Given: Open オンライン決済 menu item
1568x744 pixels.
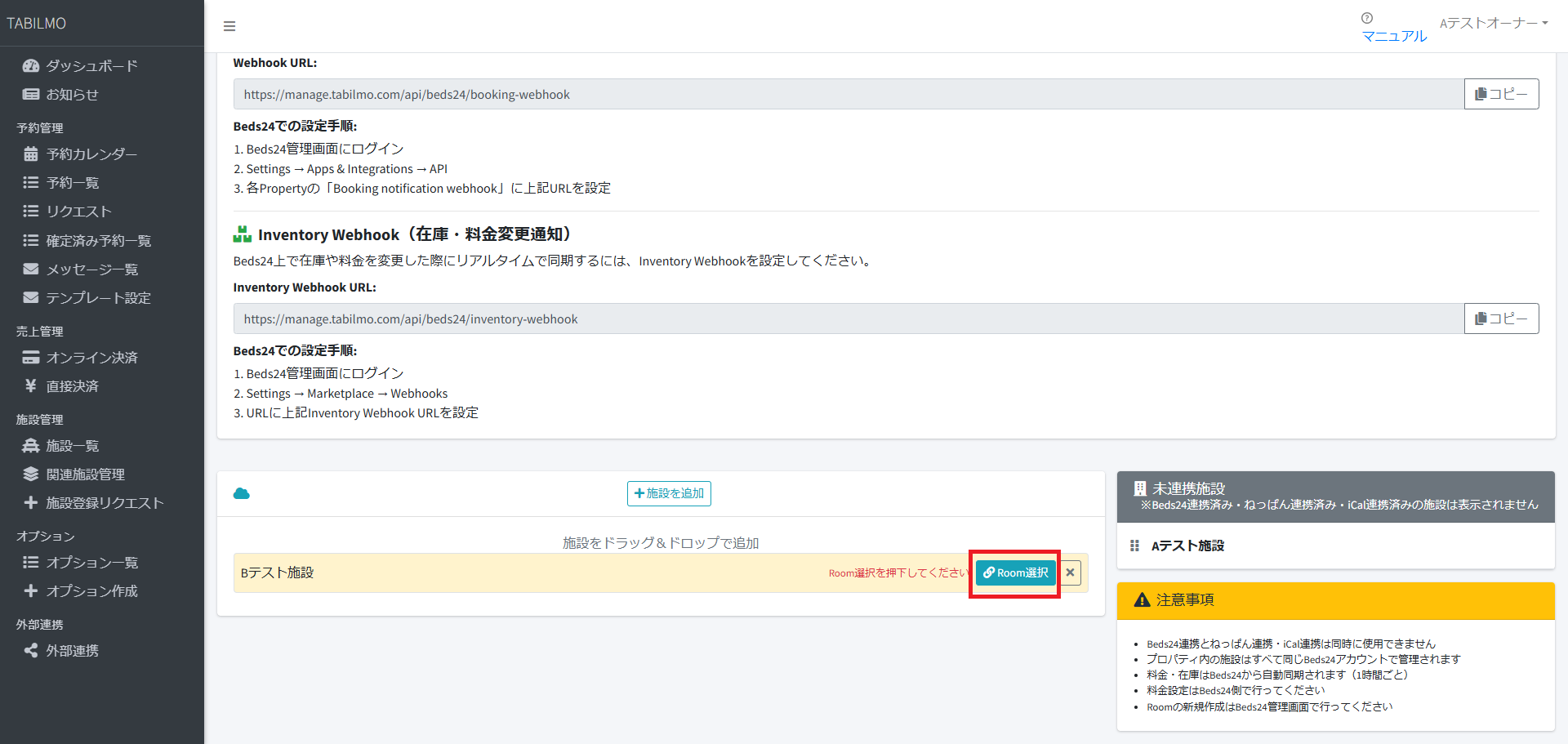Looking at the screenshot, I should 91,358.
